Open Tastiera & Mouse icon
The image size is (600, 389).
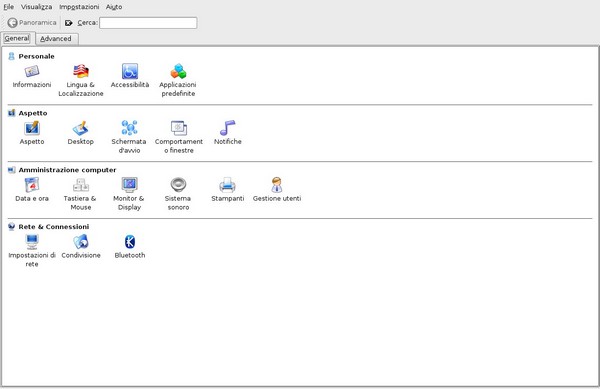81,185
